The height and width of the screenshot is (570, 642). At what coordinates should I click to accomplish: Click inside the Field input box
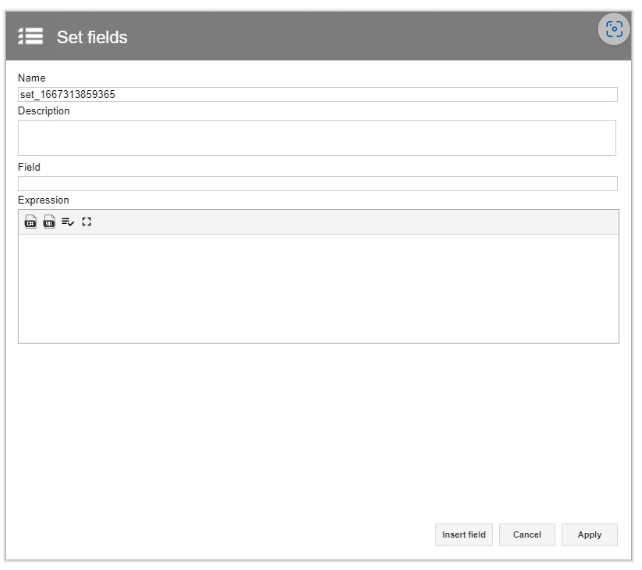tap(318, 183)
